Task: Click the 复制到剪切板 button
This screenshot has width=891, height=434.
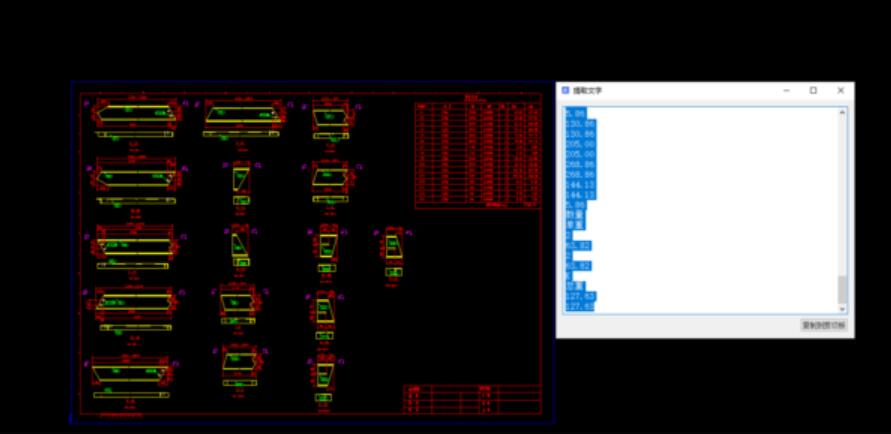Action: [x=824, y=326]
